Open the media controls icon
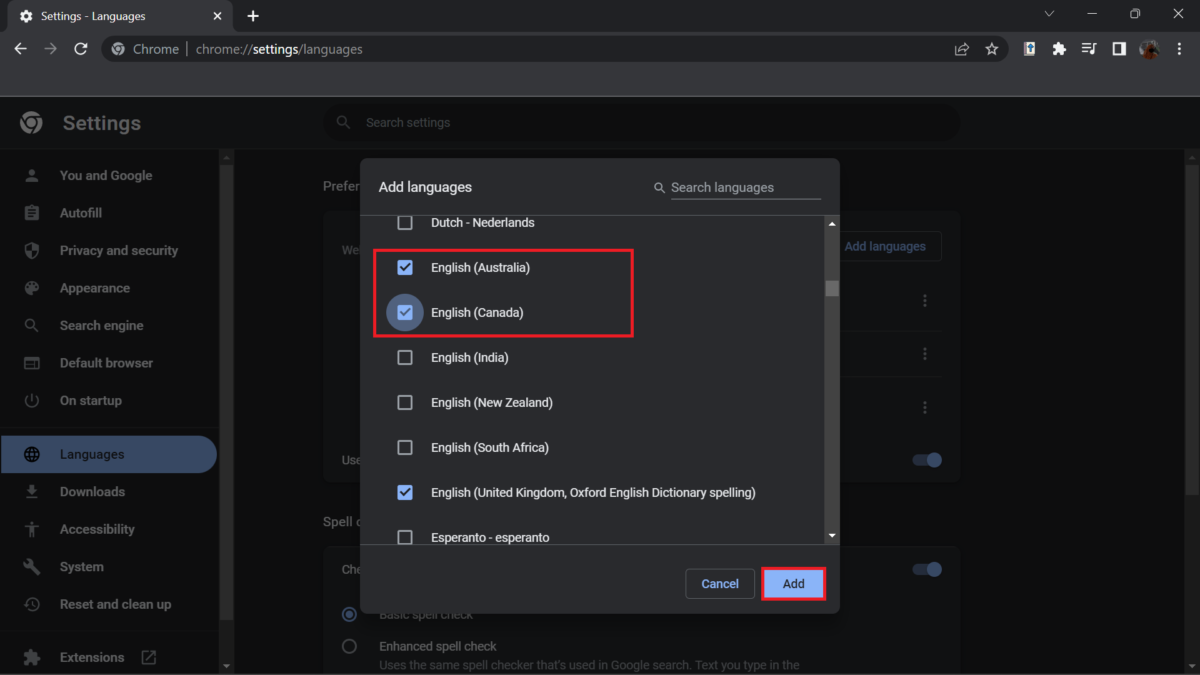1200x675 pixels. pyautogui.click(x=1089, y=49)
